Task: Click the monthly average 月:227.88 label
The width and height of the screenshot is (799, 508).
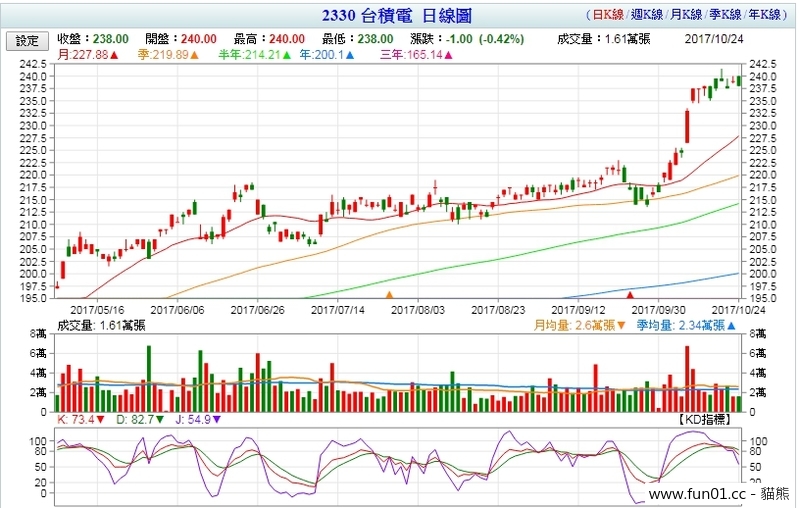Action: (x=88, y=55)
